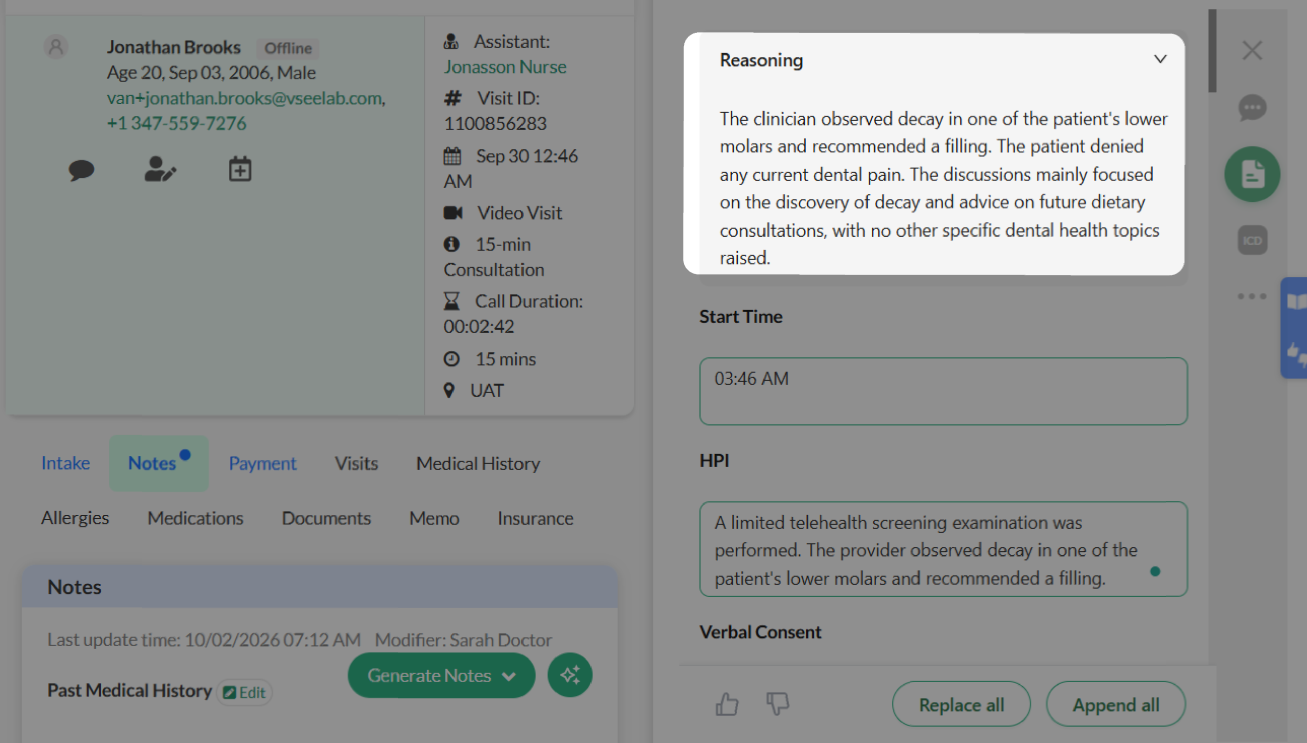Screen dimensions: 1307x743
Task: Give a thumbs up on generated notes
Action: pos(727,704)
